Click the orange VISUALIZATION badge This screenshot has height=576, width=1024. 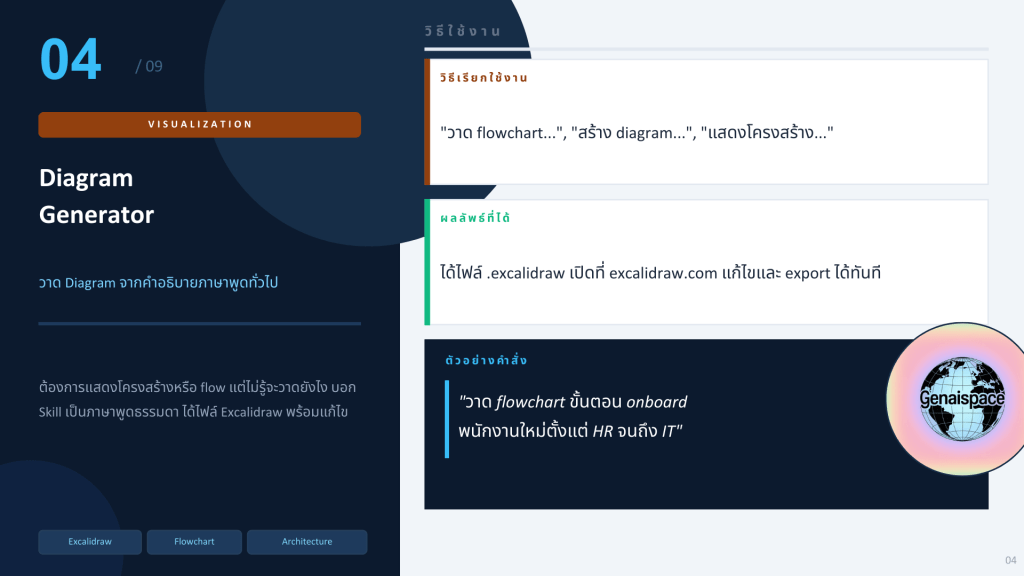point(199,125)
